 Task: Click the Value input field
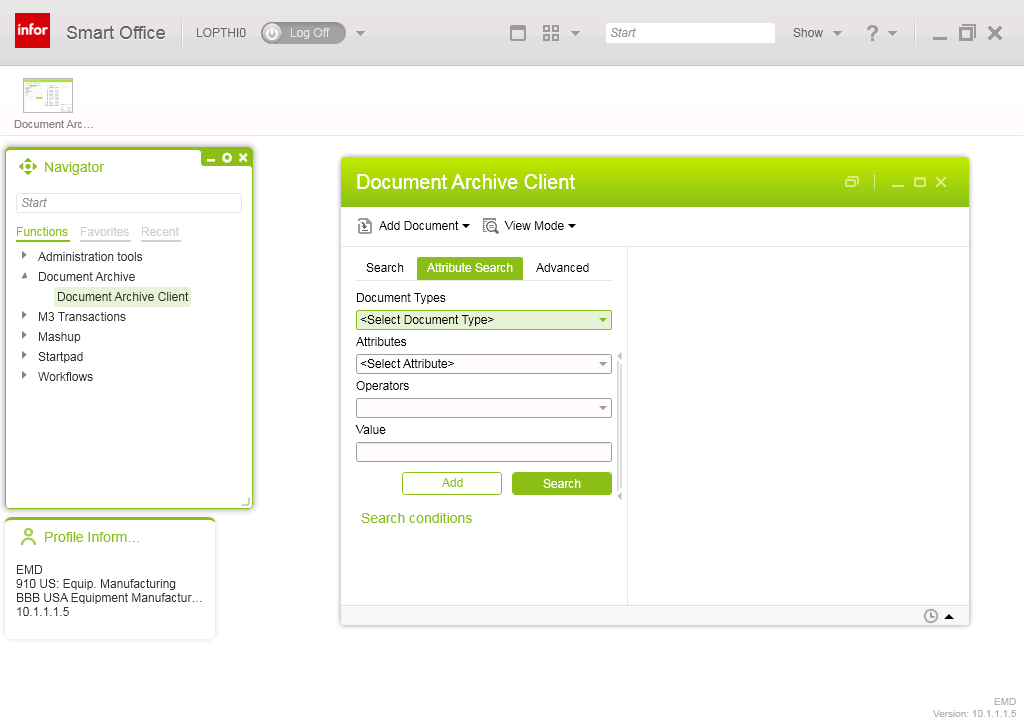pyautogui.click(x=483, y=452)
